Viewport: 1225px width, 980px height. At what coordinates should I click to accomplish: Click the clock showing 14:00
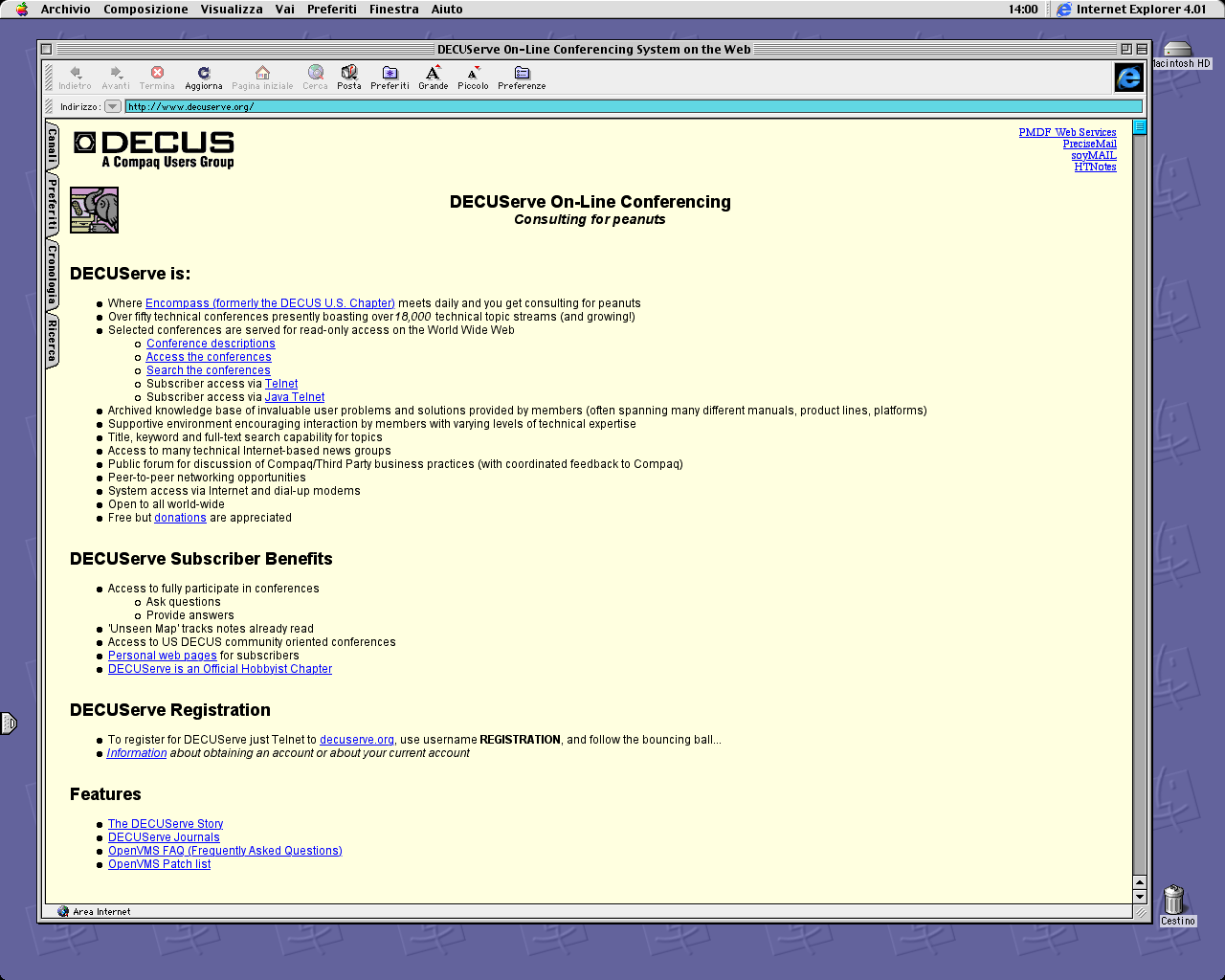point(1022,10)
